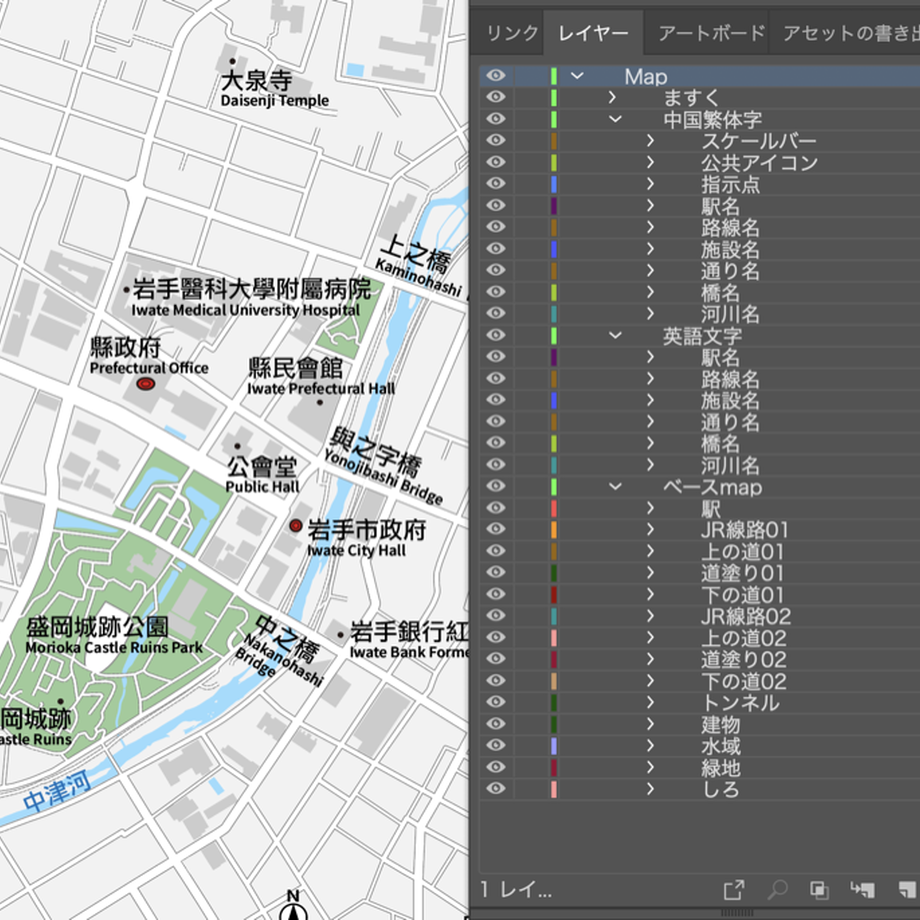Collapse the Map layer

click(577, 76)
